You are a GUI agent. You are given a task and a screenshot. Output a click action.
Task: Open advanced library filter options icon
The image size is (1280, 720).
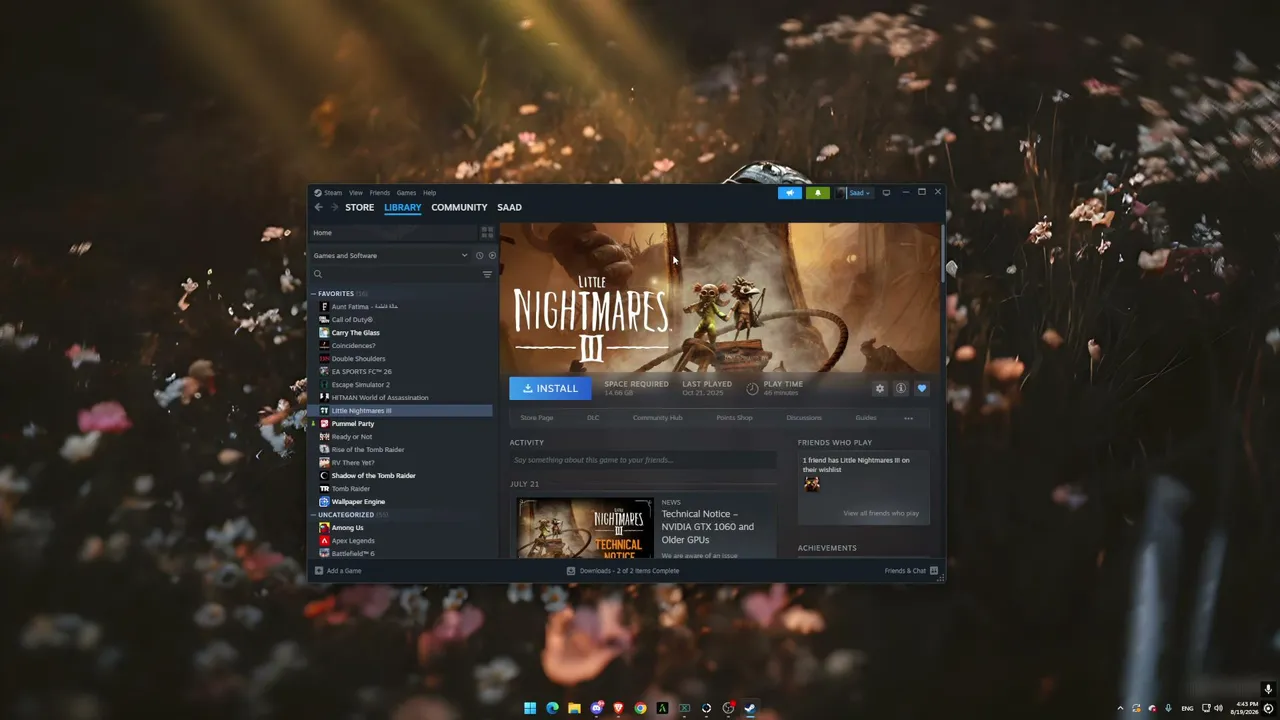[487, 274]
